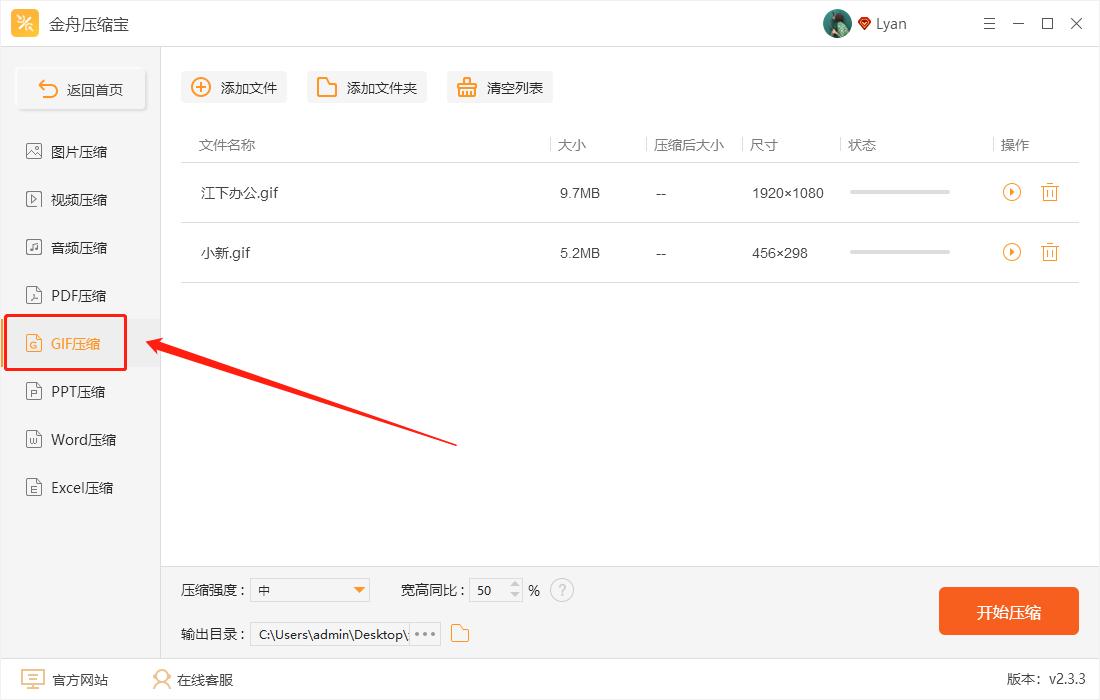Preview 江下办公.gif with its play button
This screenshot has height=700, width=1100.
[1011, 192]
